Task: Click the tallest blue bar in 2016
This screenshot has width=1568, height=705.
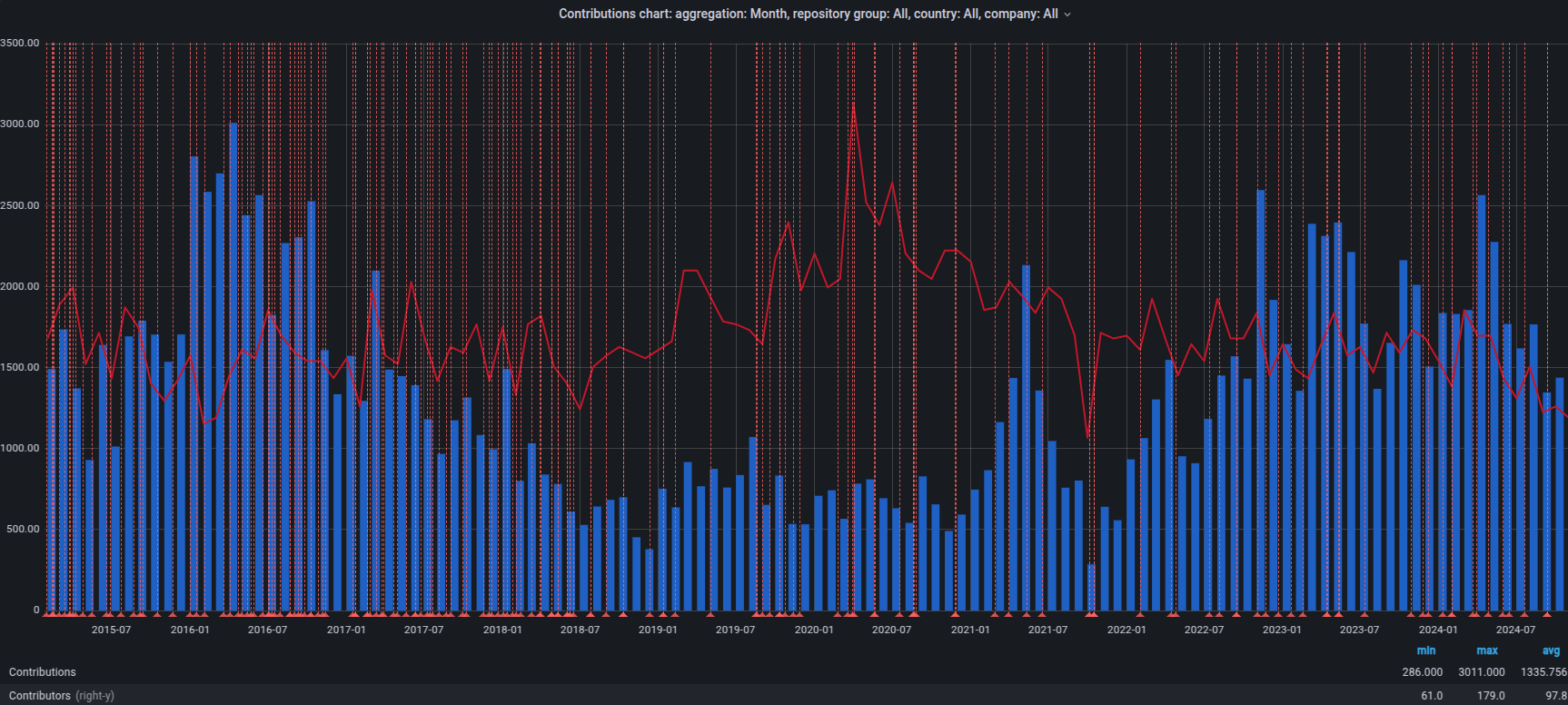Action: [233, 363]
